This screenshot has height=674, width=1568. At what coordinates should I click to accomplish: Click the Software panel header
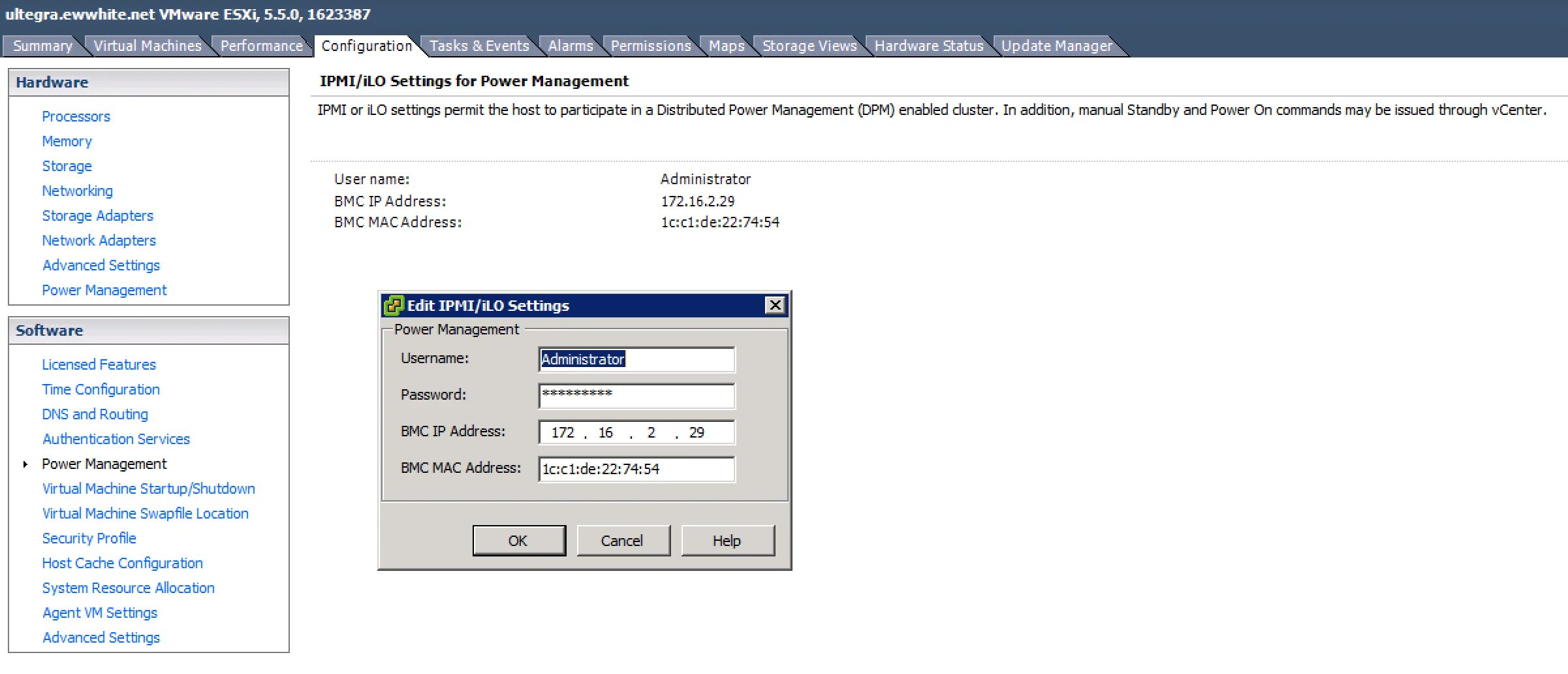[149, 330]
